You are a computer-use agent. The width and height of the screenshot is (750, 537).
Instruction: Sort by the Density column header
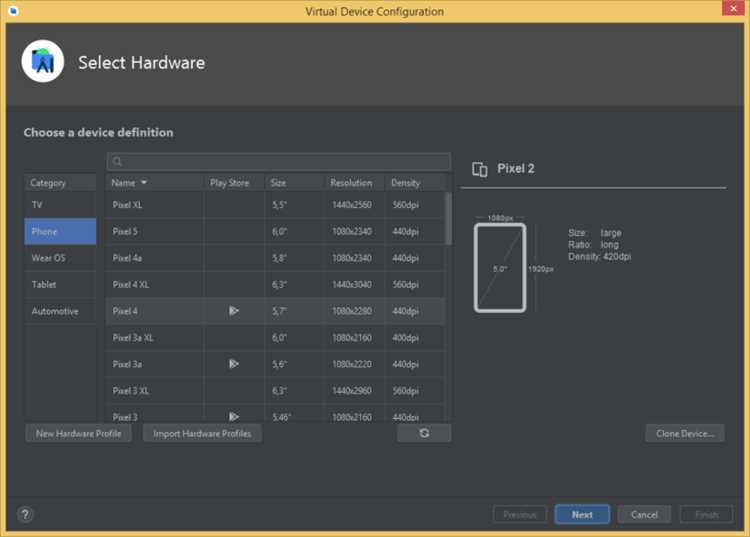pos(405,183)
